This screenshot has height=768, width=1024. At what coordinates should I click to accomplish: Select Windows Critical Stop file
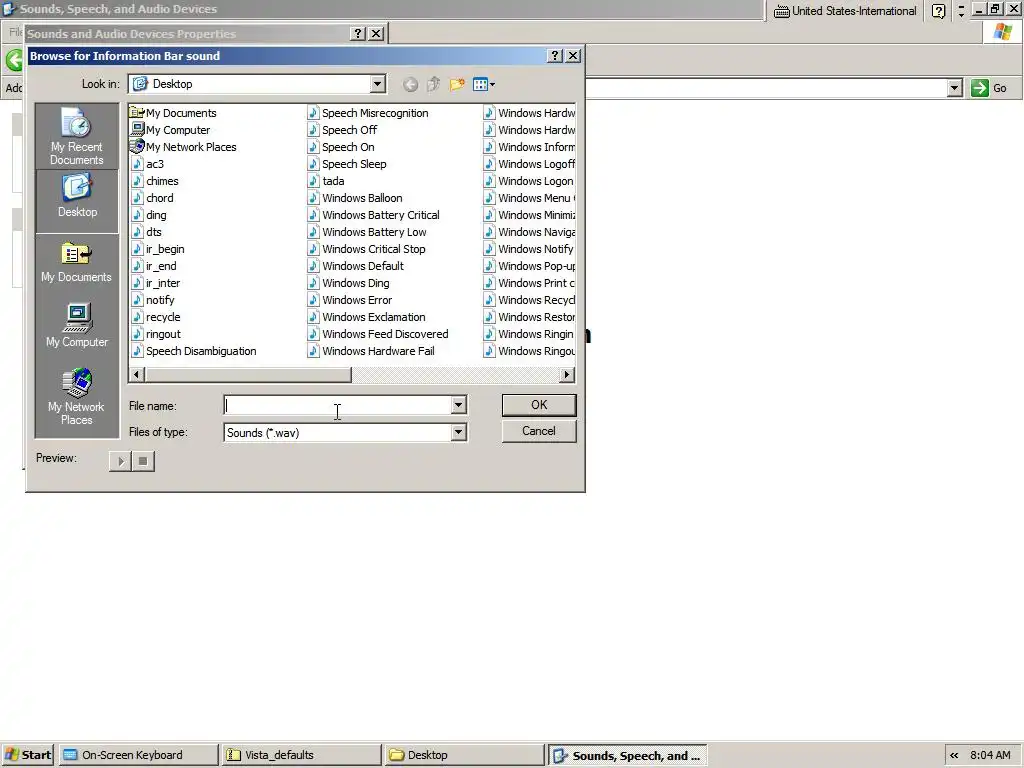point(366,249)
